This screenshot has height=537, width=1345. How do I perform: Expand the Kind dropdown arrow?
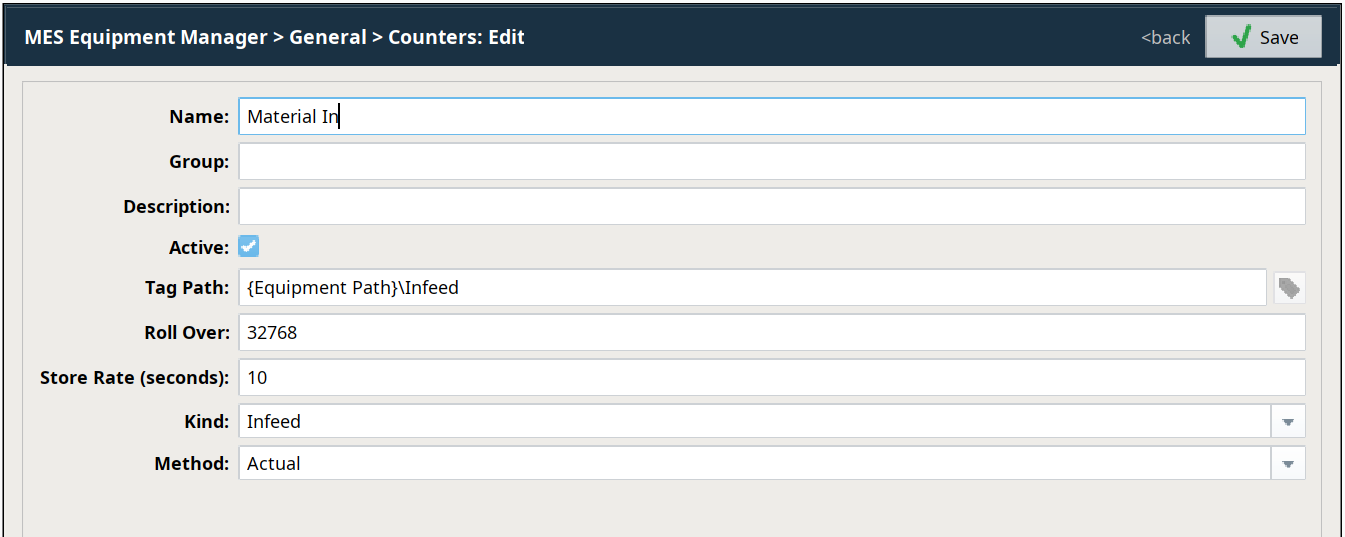coord(1288,422)
